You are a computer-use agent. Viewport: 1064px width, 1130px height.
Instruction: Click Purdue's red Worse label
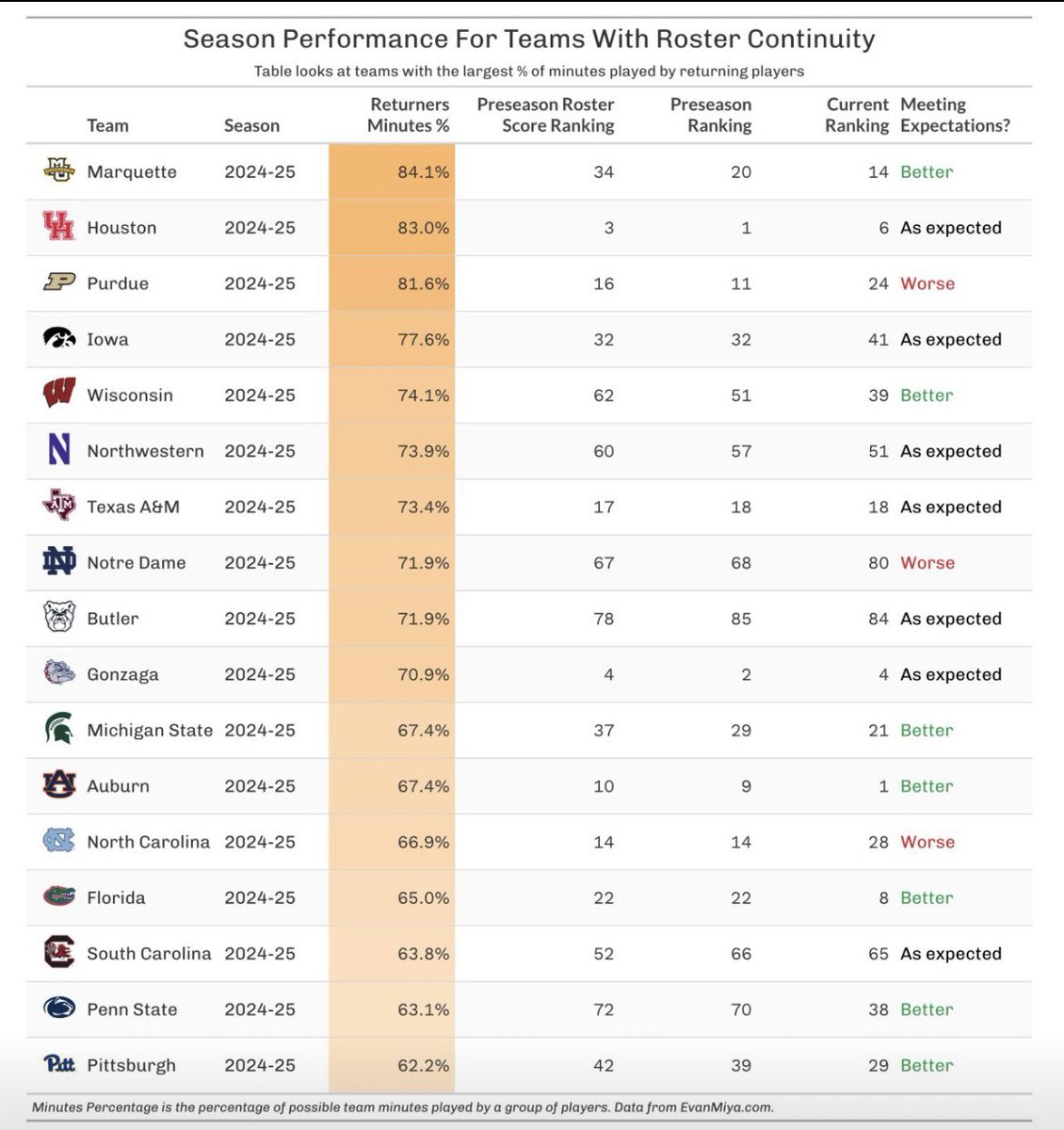927,283
